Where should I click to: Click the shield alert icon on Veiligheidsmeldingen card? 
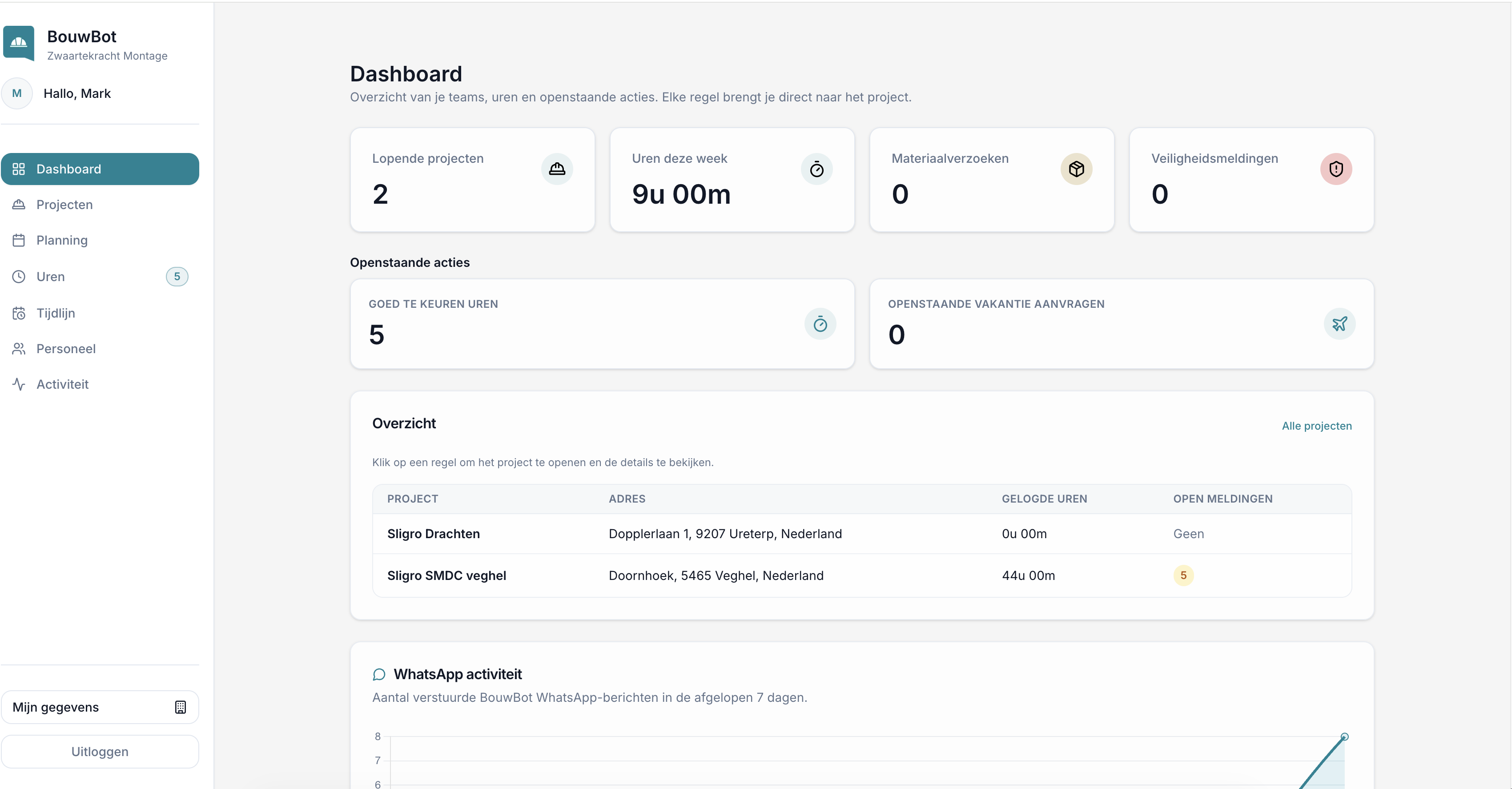[x=1336, y=169]
